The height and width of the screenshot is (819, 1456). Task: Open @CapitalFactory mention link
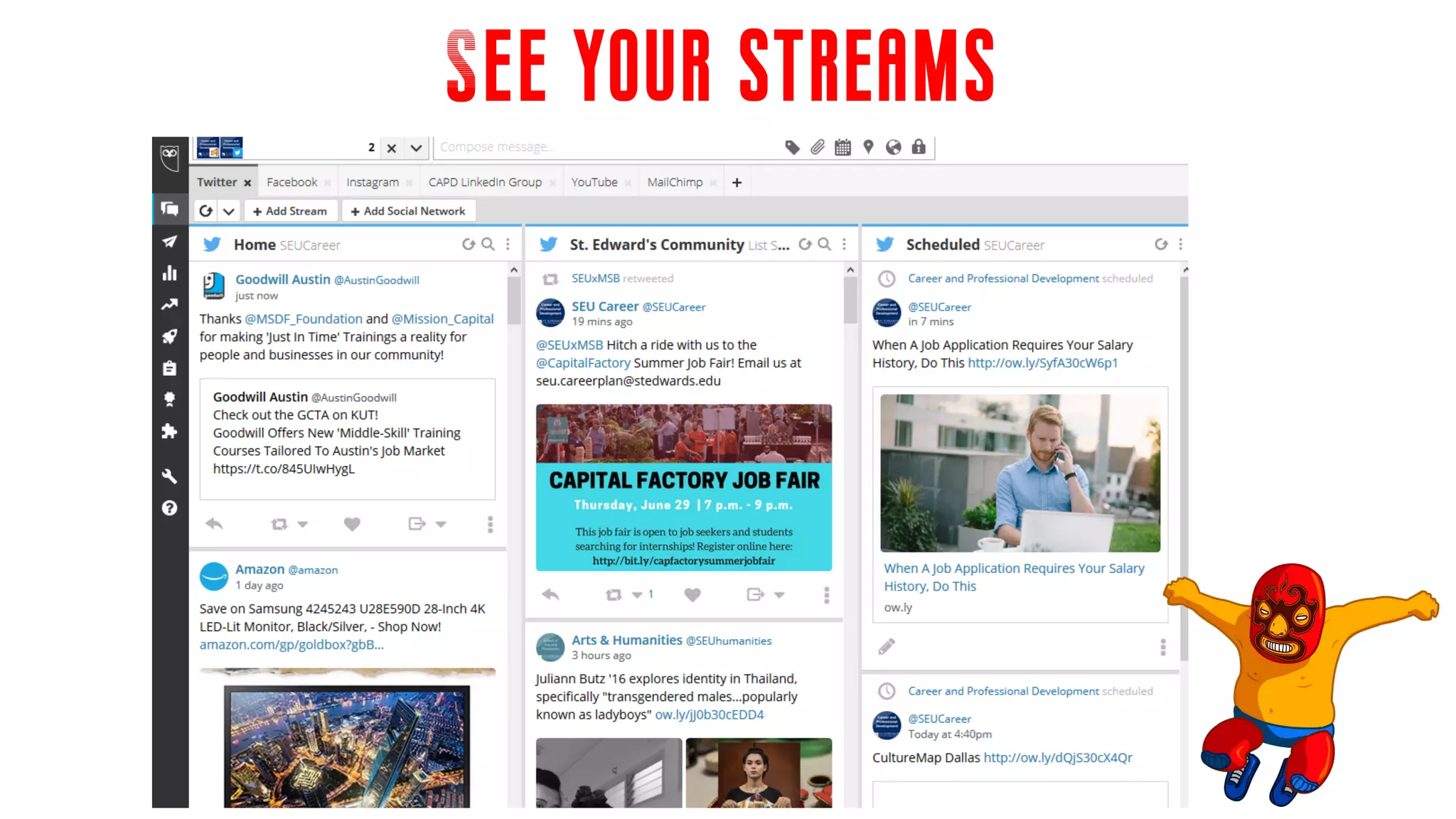(x=583, y=363)
